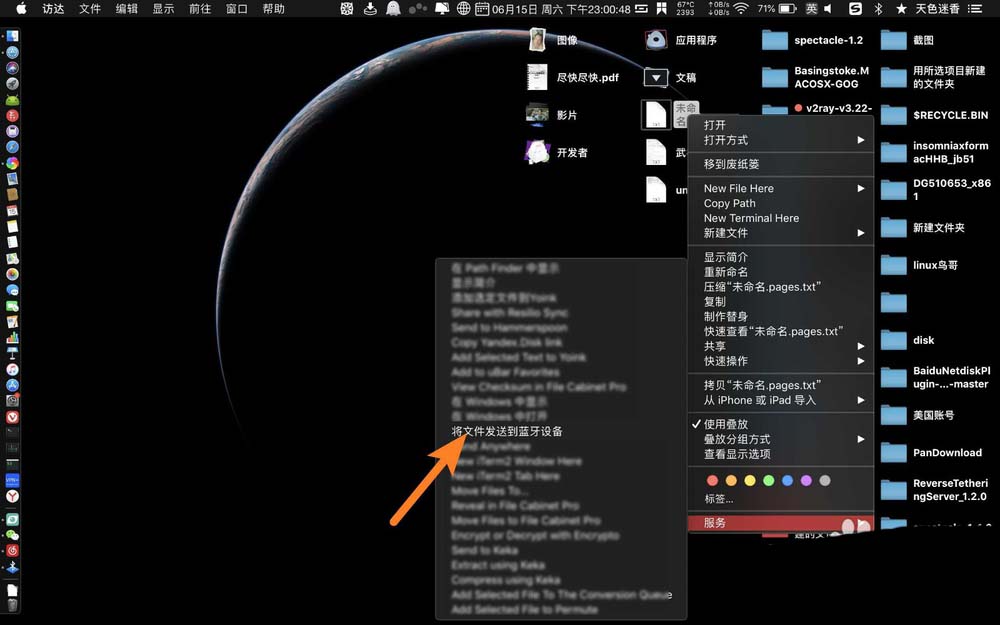Apply the blue tag color
This screenshot has width=1000, height=625.
tap(788, 480)
